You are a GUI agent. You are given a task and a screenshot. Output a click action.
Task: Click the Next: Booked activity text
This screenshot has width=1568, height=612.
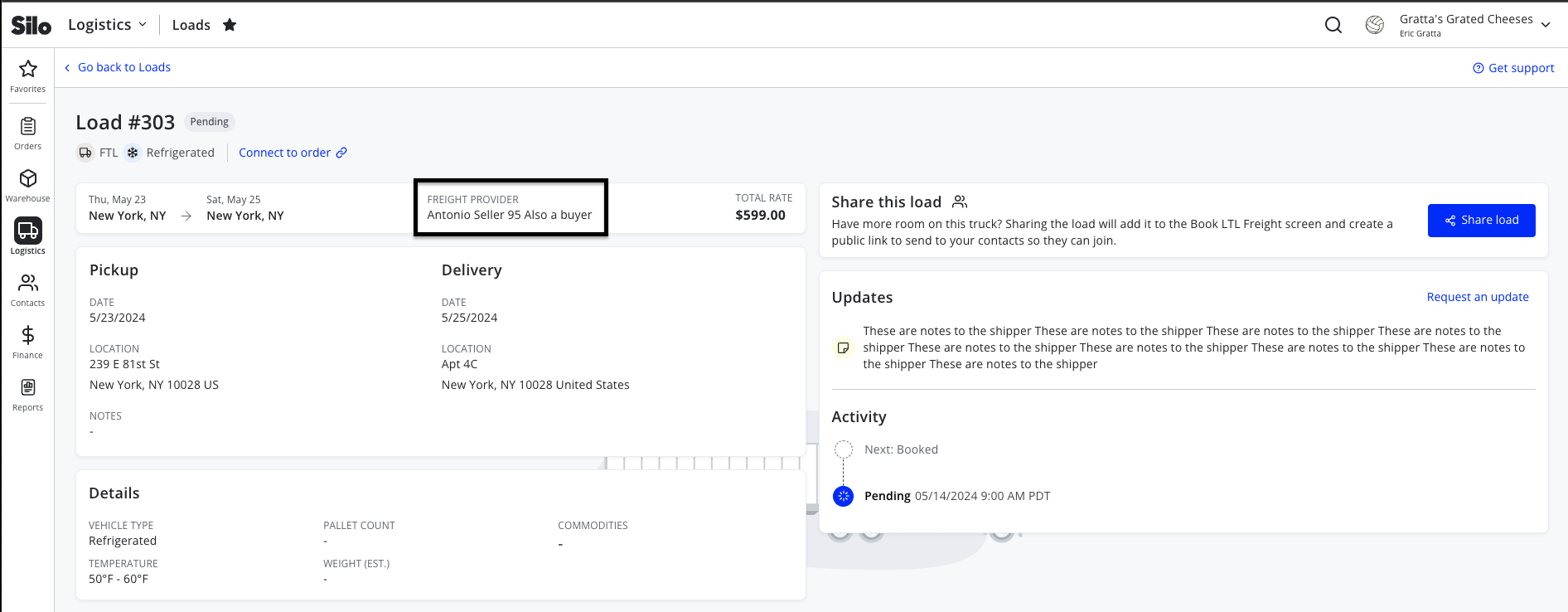click(x=901, y=449)
